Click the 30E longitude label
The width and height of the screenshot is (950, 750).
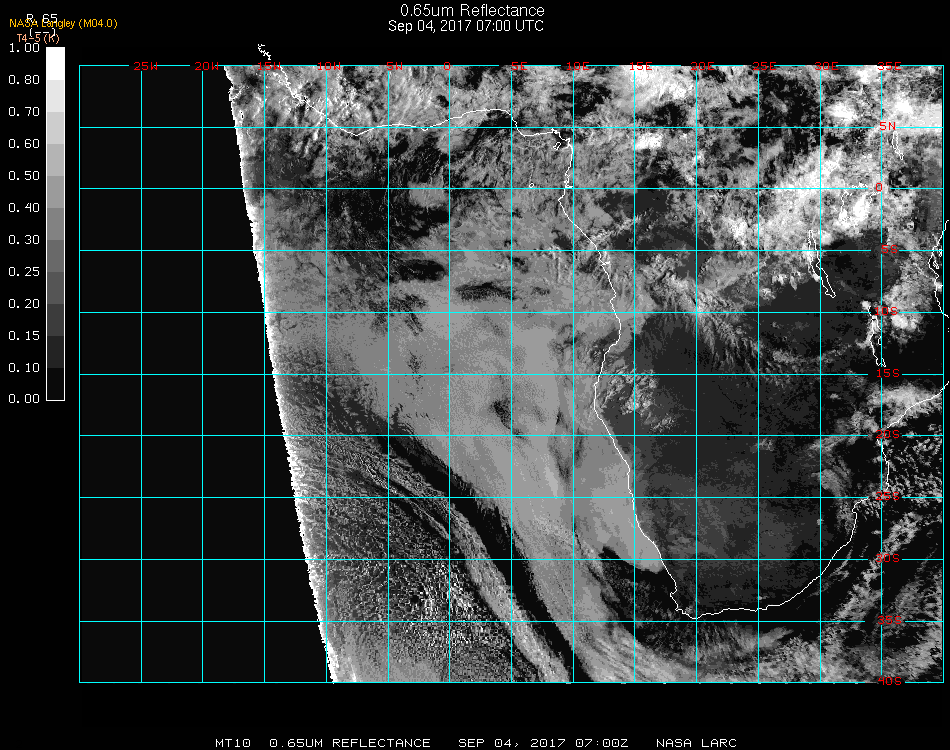(826, 66)
